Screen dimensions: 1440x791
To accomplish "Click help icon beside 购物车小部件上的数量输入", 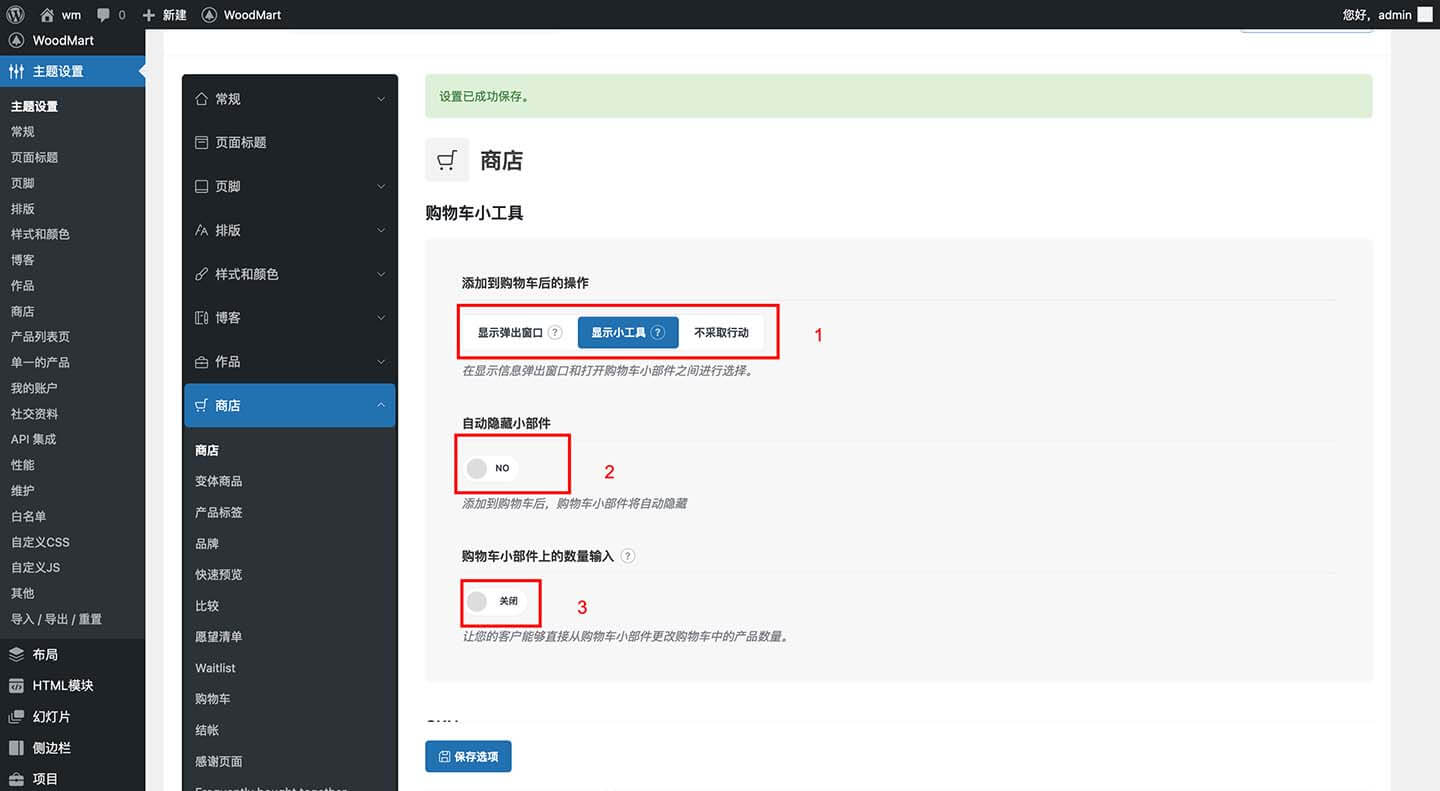I will point(628,556).
